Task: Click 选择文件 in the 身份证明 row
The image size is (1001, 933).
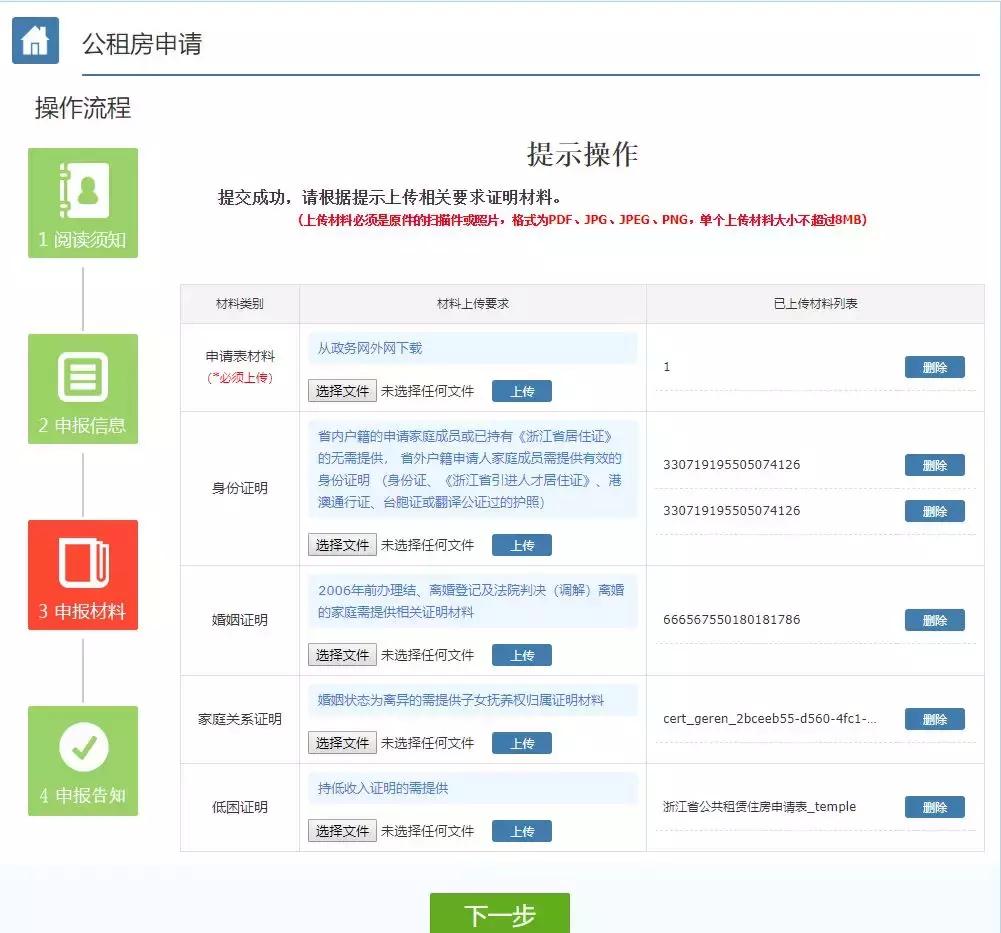Action: click(x=341, y=544)
